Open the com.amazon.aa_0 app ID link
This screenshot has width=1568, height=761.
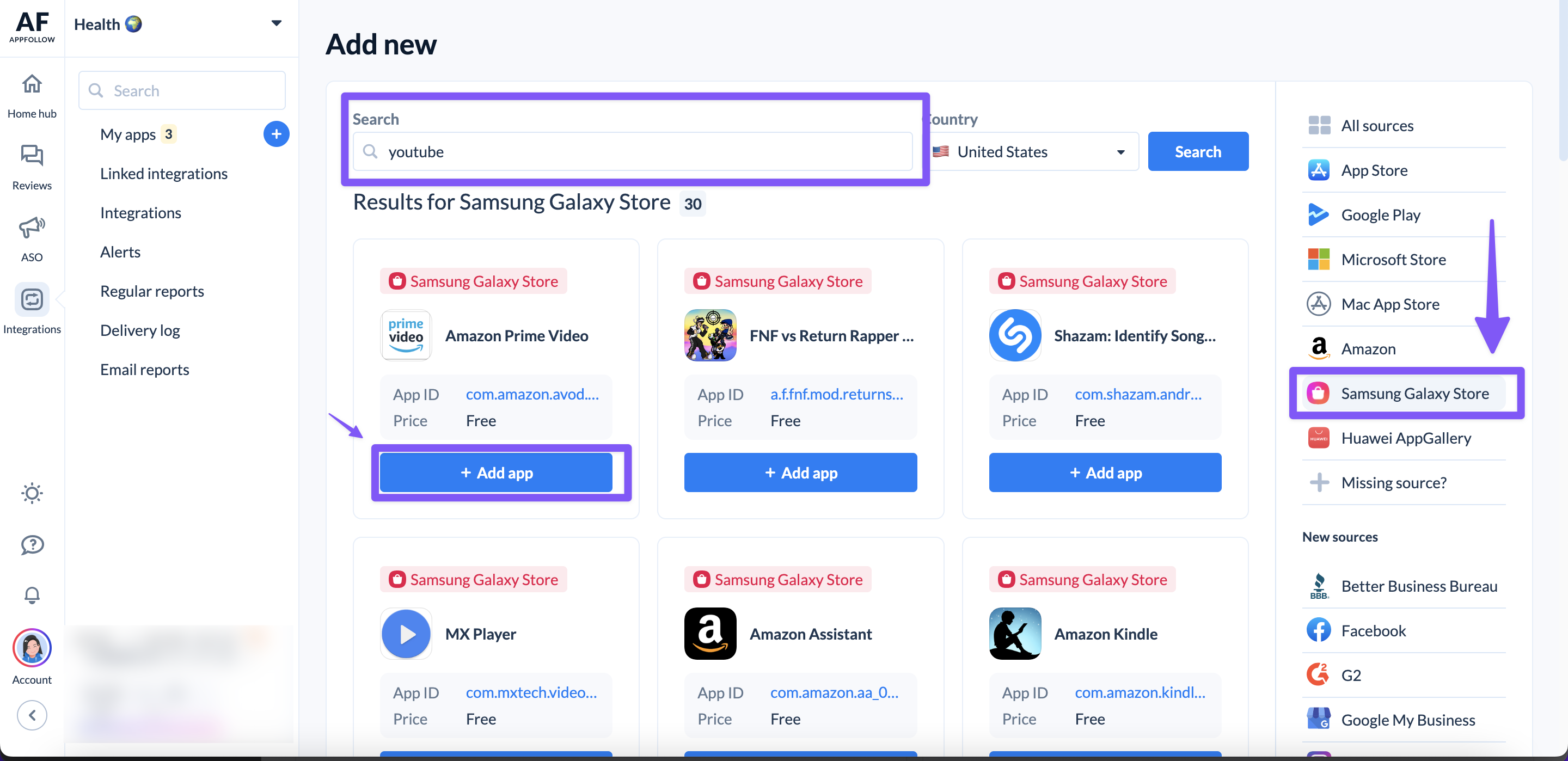coord(834,693)
